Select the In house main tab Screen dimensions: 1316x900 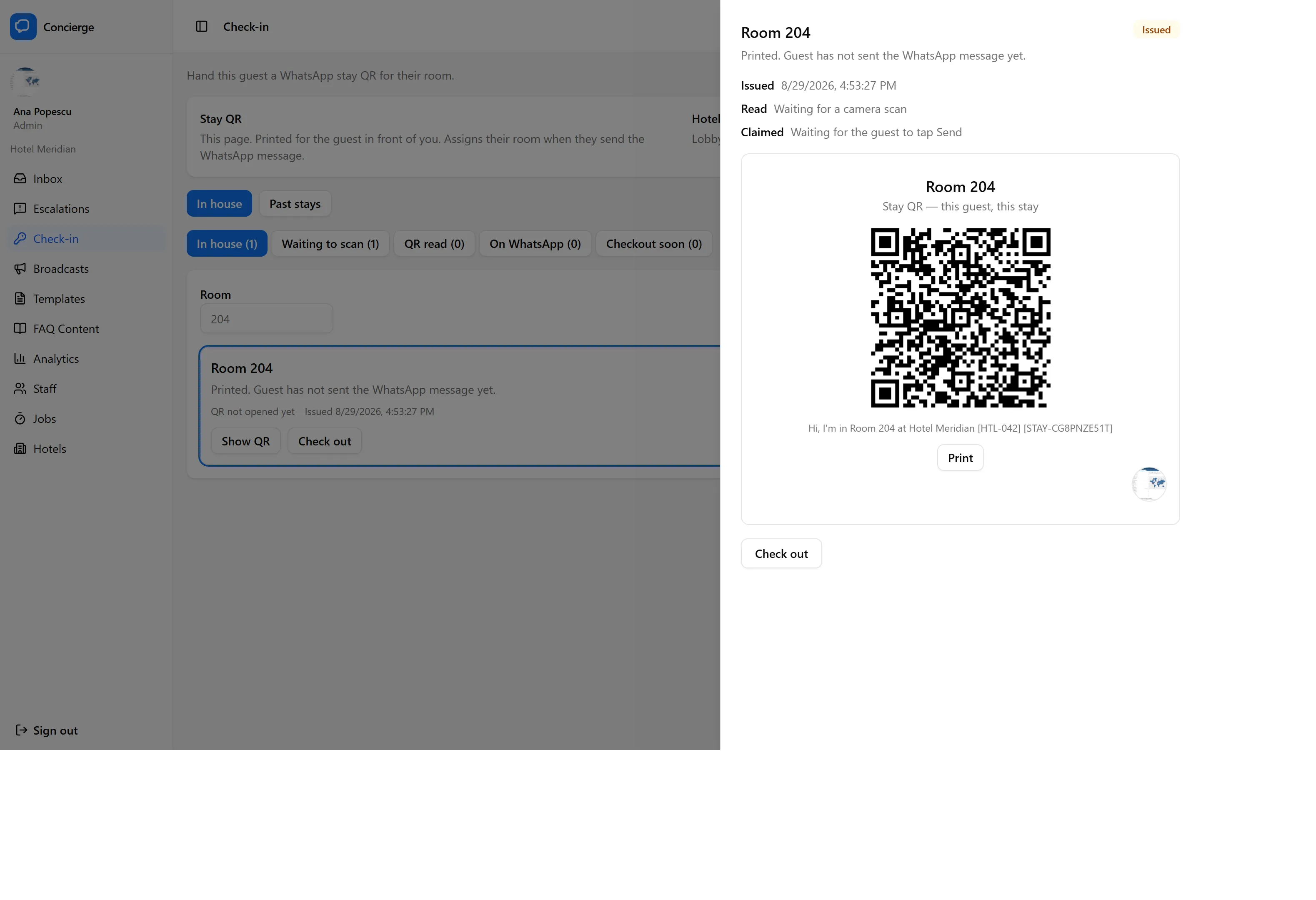[x=219, y=203]
